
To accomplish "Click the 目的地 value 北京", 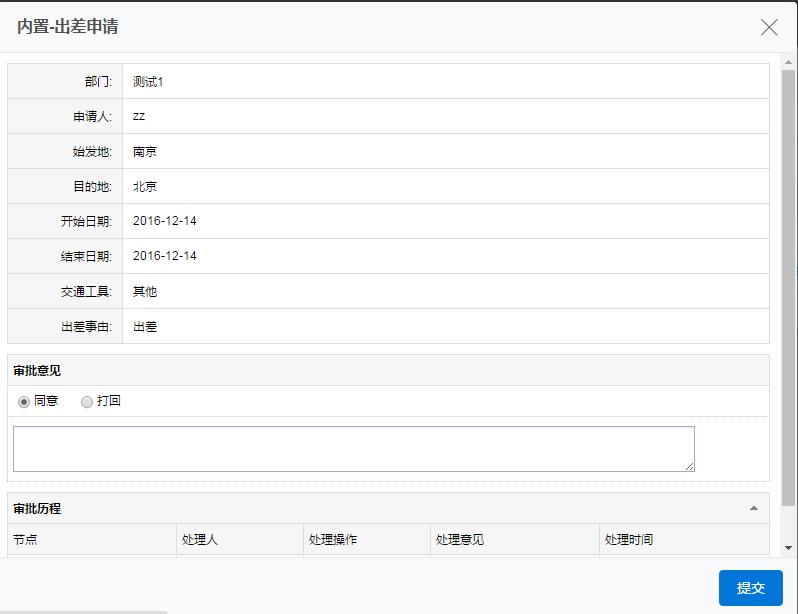I will click(x=145, y=187).
